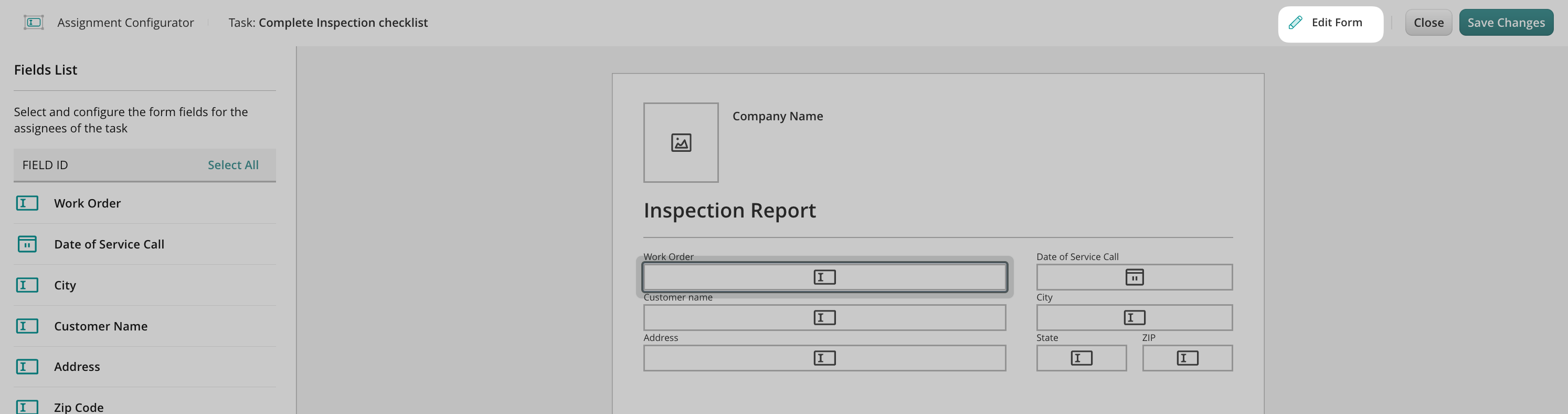The width and height of the screenshot is (1568, 414).
Task: Select the Work Order field on the form
Action: point(824,277)
